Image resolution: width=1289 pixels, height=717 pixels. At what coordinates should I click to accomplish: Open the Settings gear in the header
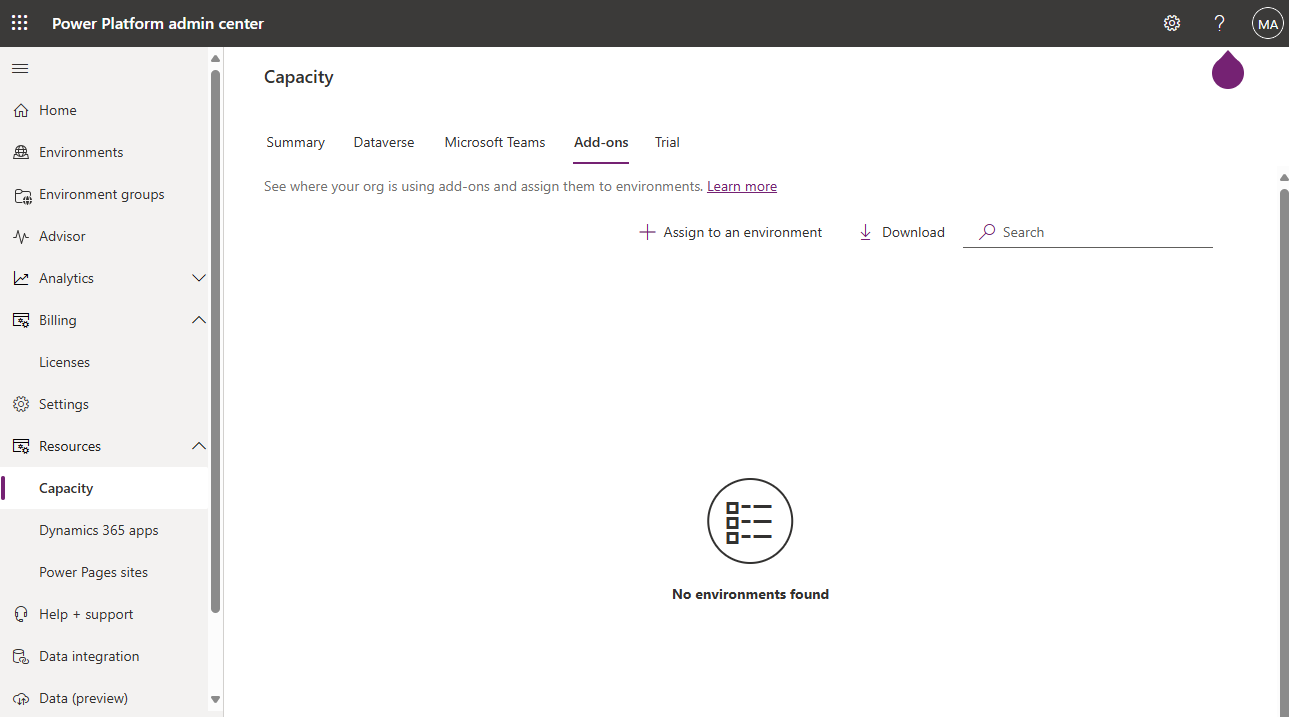1172,23
